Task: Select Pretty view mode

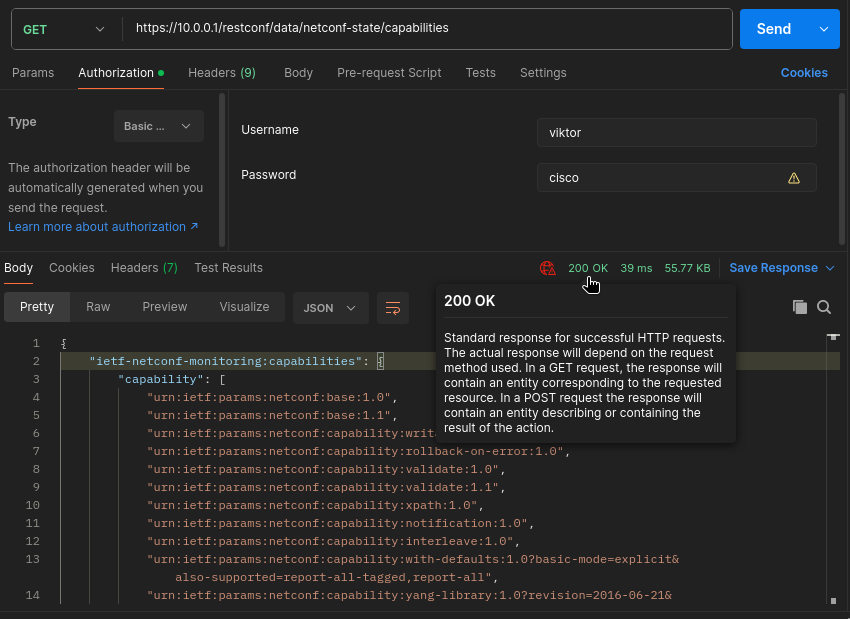Action: [x=37, y=307]
